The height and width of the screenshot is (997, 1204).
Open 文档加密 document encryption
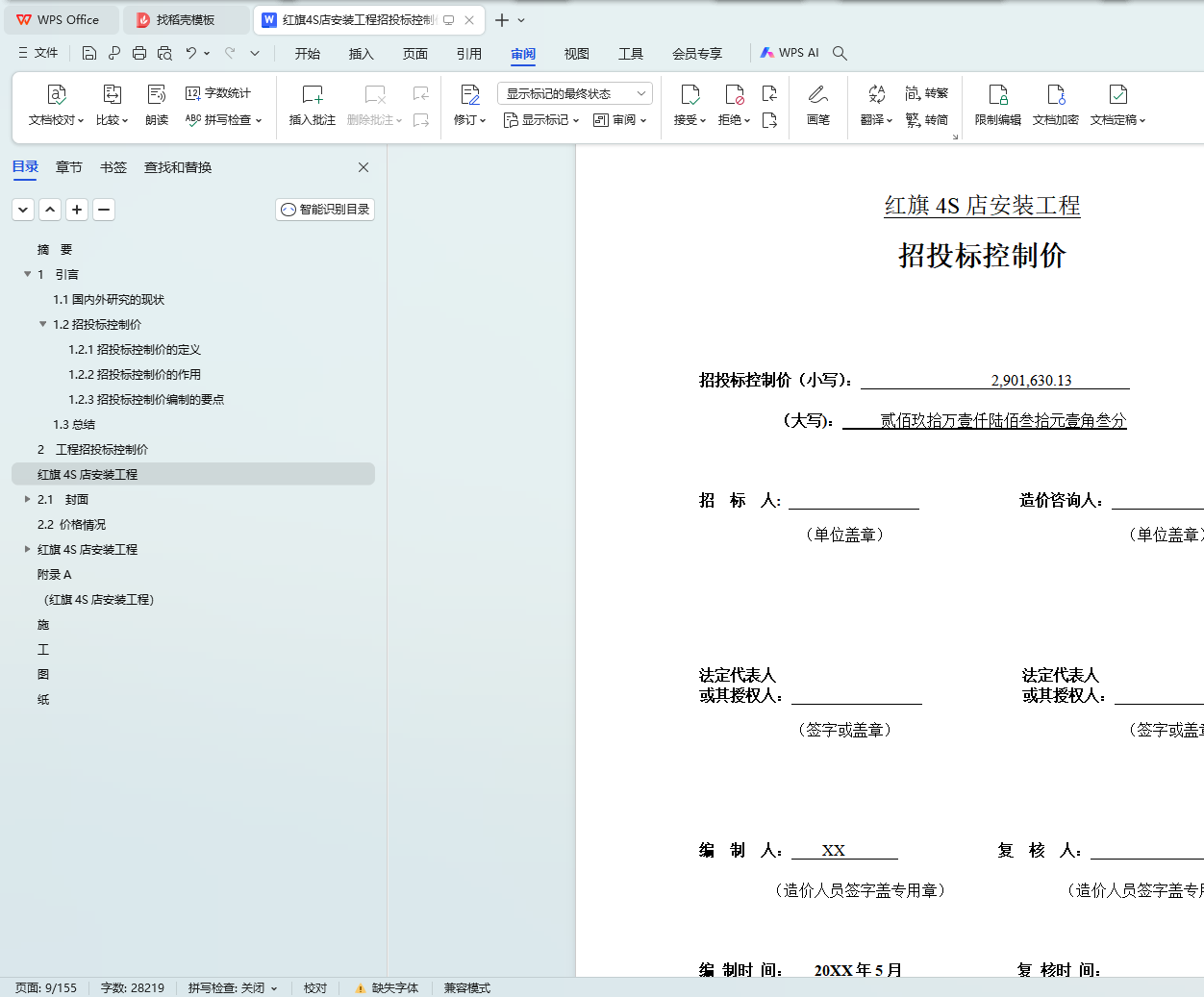point(1056,106)
